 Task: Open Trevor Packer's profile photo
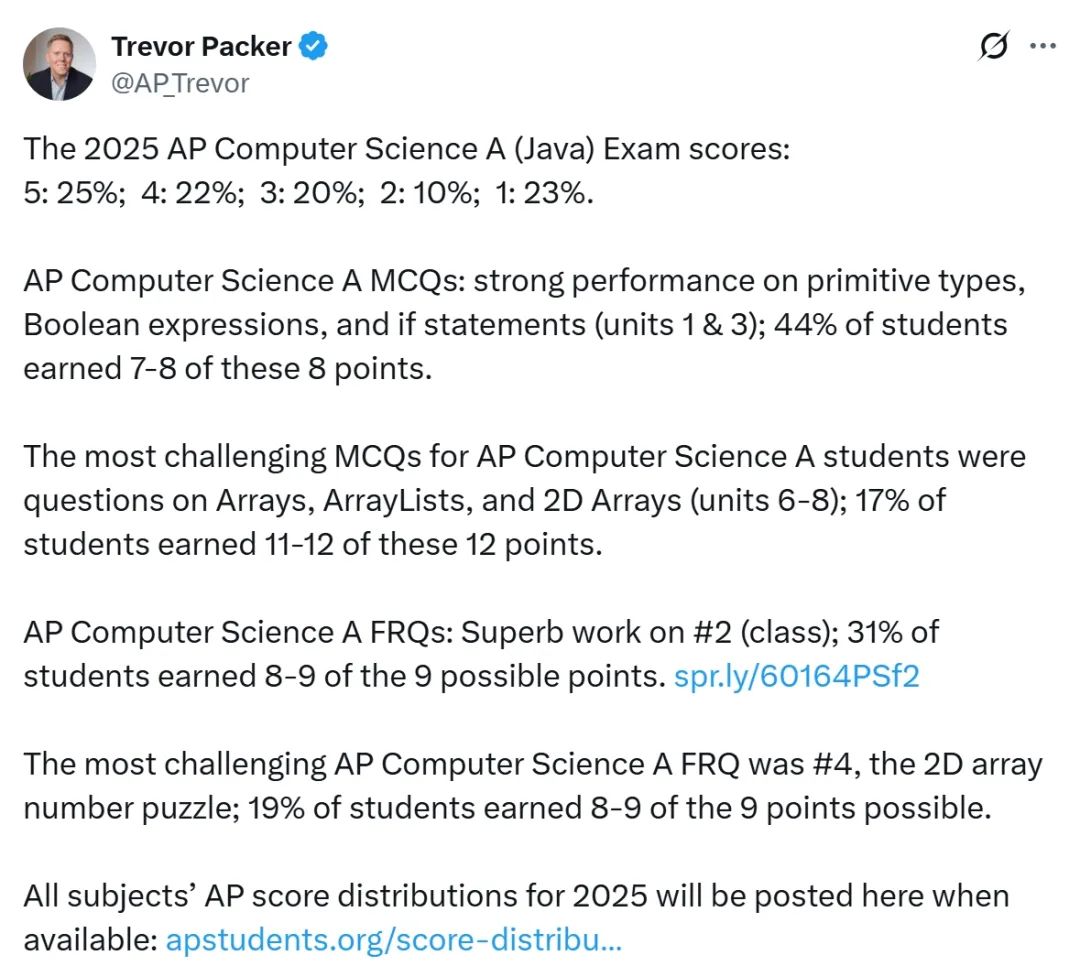(x=59, y=64)
